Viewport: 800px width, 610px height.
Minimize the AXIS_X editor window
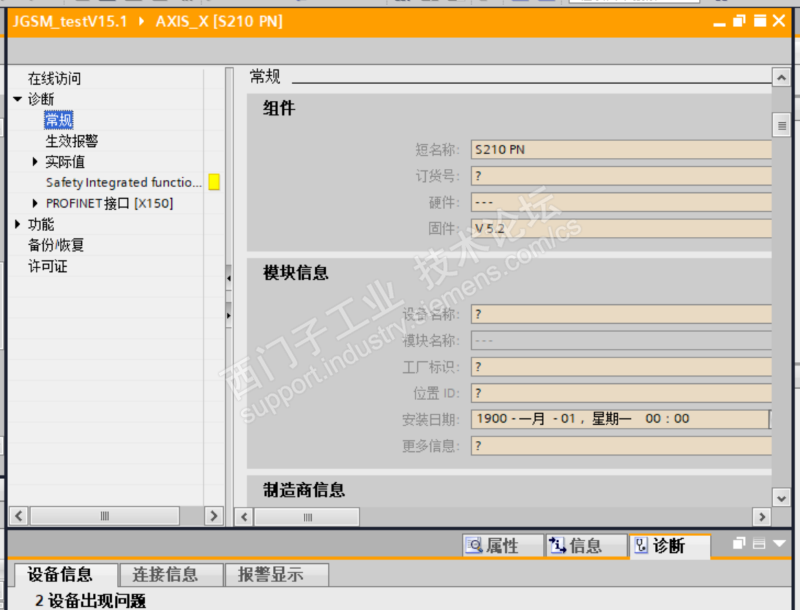(719, 22)
